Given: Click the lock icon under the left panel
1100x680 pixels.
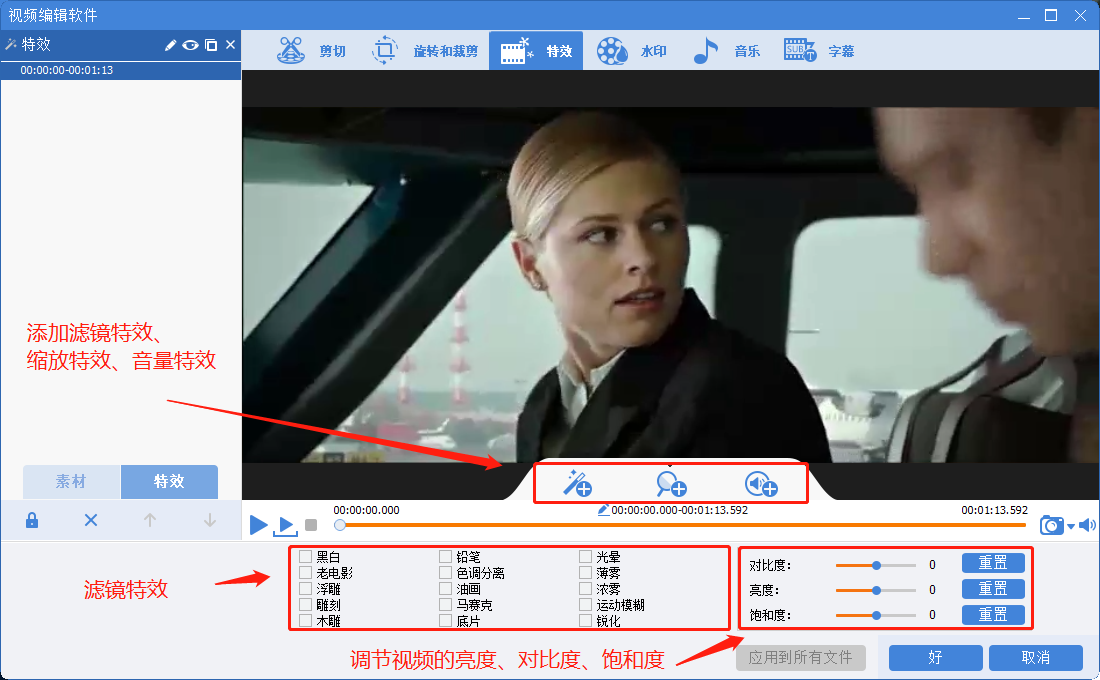Looking at the screenshot, I should (x=32, y=521).
